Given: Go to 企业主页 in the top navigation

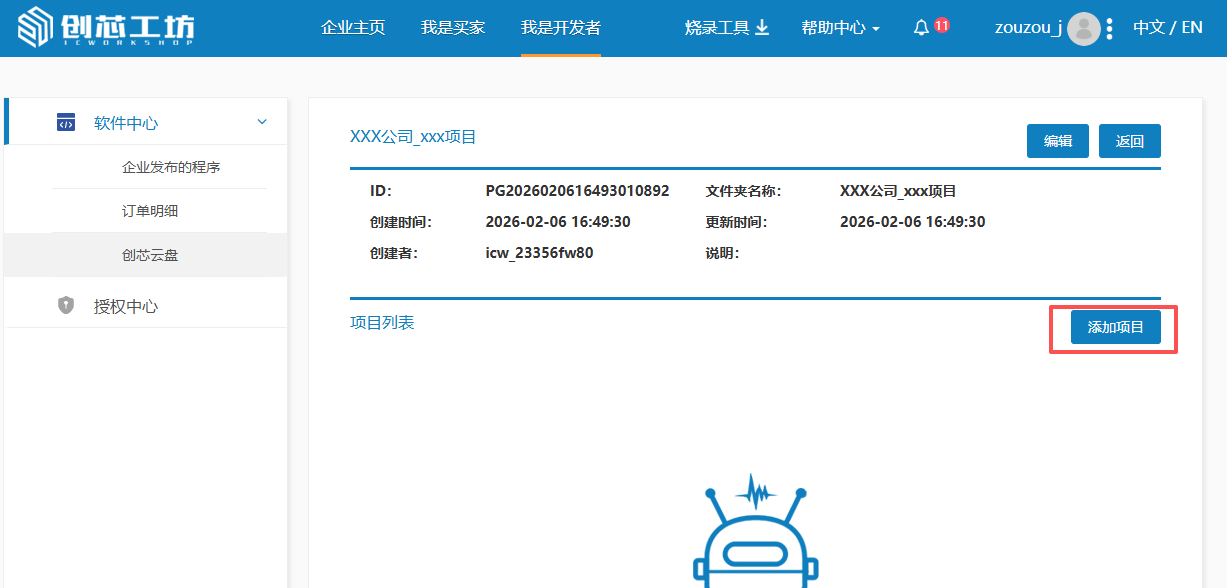Looking at the screenshot, I should pos(353,28).
